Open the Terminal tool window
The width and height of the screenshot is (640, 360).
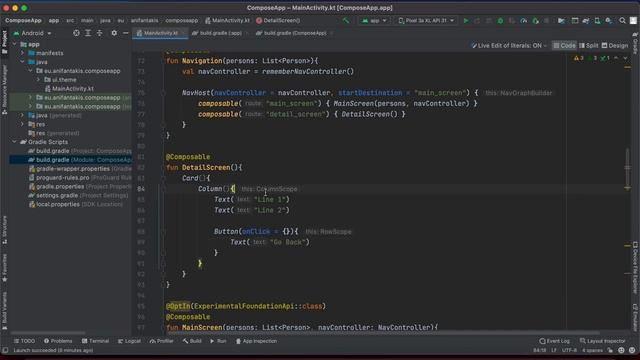pos(95,341)
